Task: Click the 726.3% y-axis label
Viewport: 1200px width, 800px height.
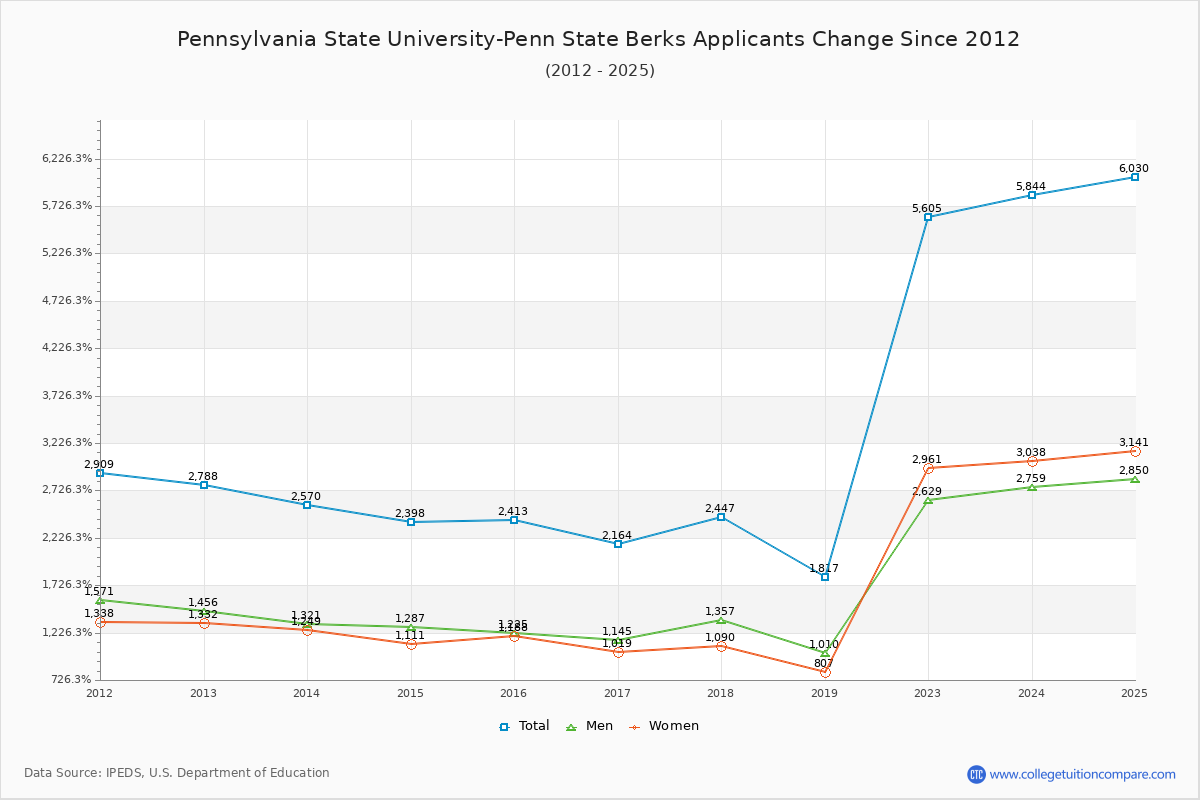Action: coord(72,680)
